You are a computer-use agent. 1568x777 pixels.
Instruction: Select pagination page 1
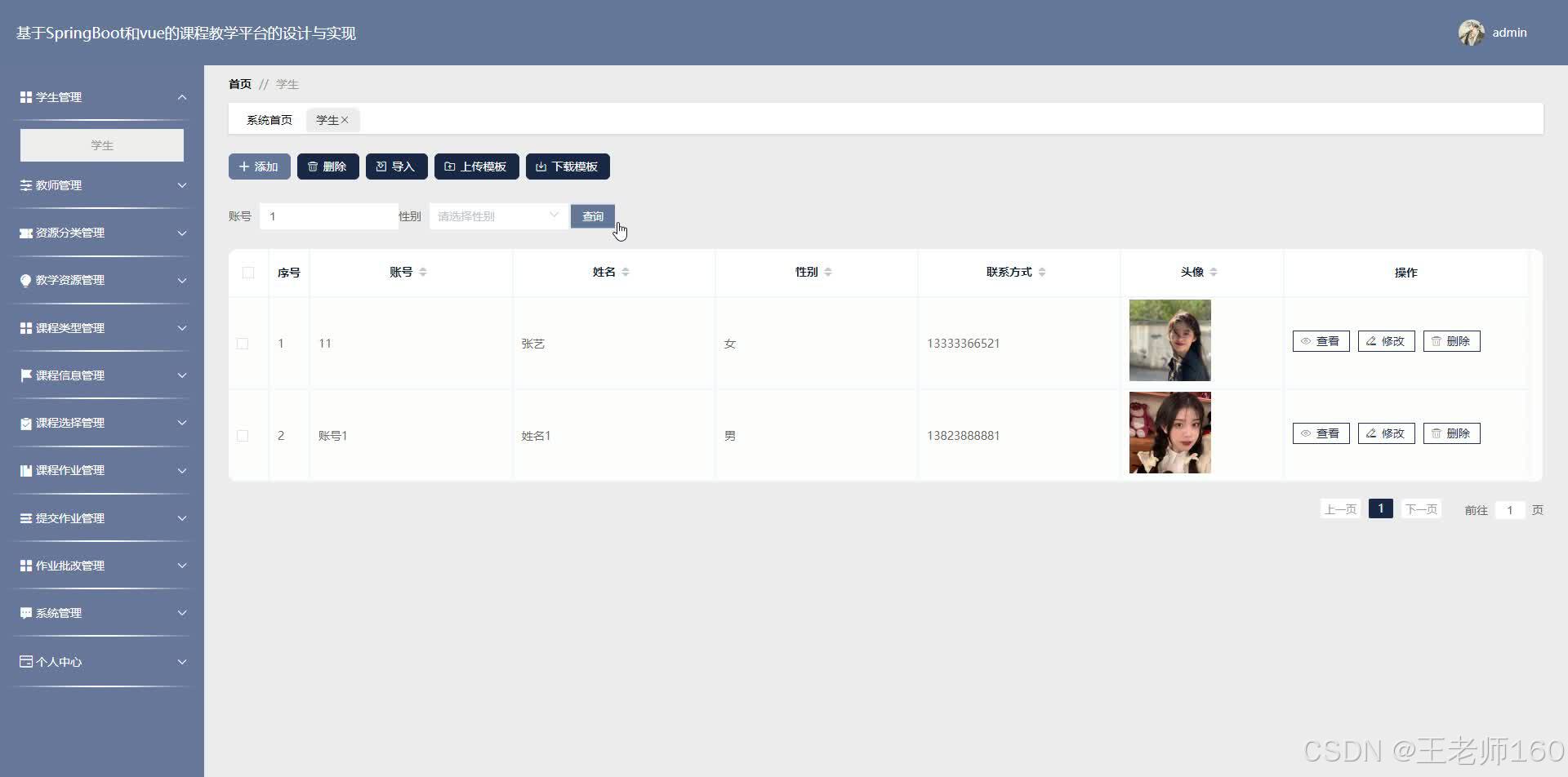point(1381,508)
